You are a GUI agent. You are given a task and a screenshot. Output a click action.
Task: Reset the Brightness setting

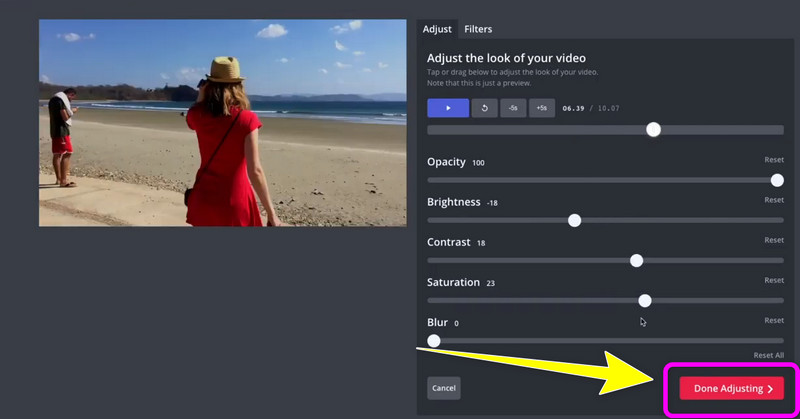tap(774, 200)
